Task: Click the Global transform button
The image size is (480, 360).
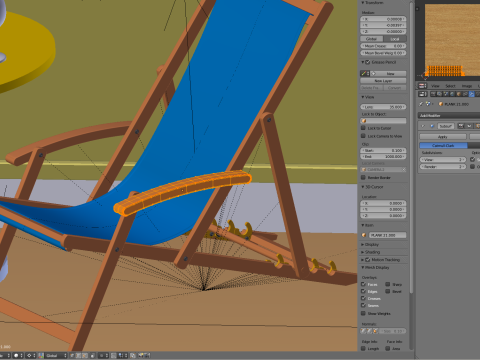Action: 372,39
